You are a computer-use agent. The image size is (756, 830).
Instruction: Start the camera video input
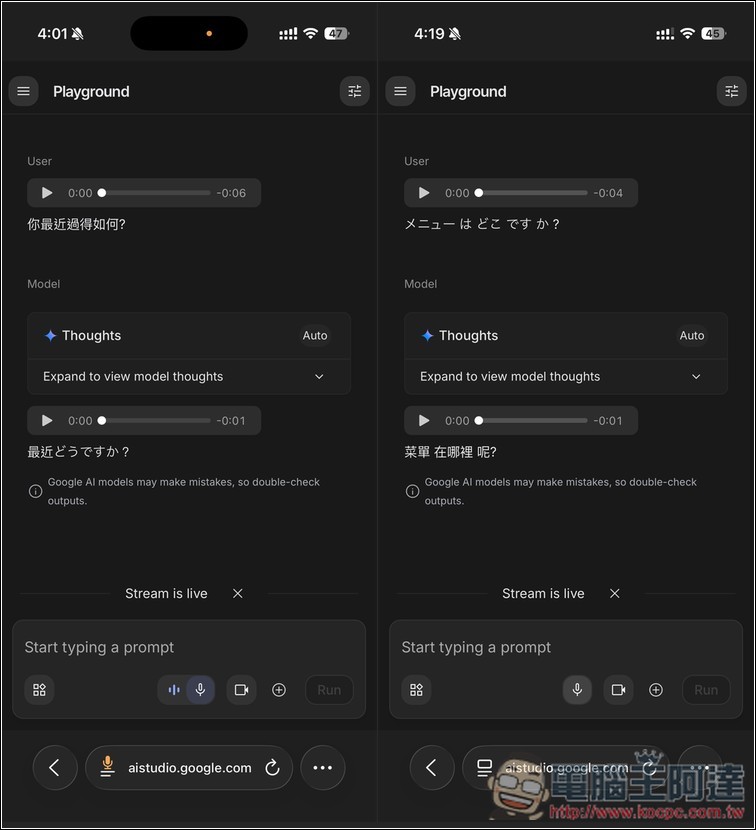(241, 690)
